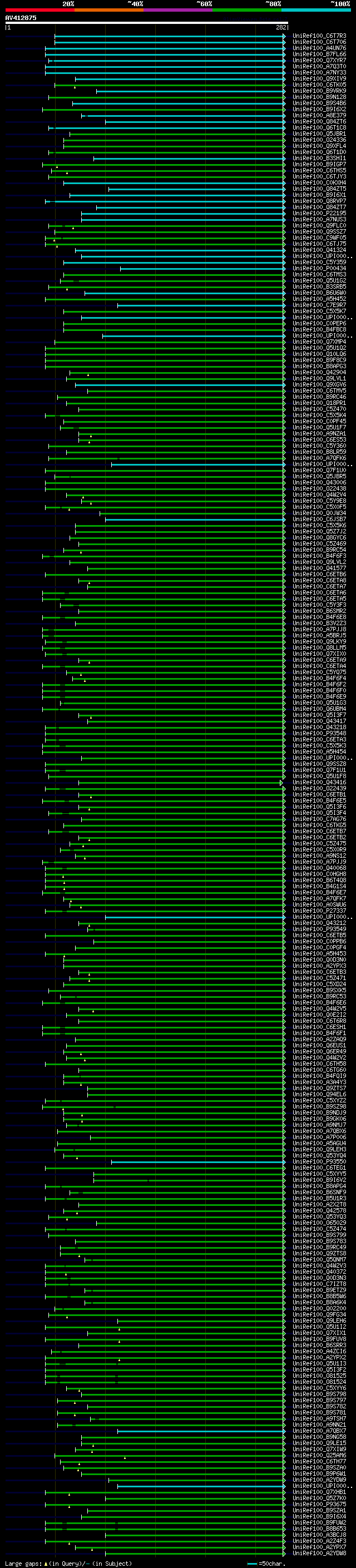Viewport: 356px width, 1568px height.
Task: Select the orange ~40% identity legend segment
Action: [x=109, y=10]
